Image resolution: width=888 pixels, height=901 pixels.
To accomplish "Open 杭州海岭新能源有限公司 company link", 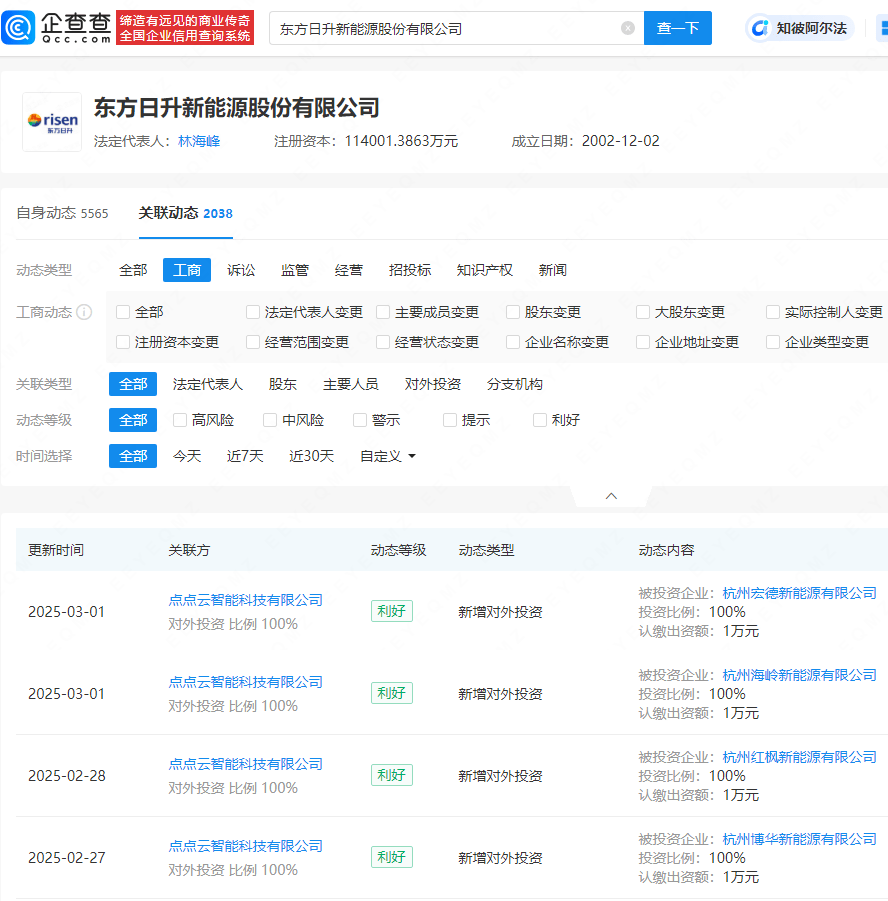I will (x=799, y=676).
